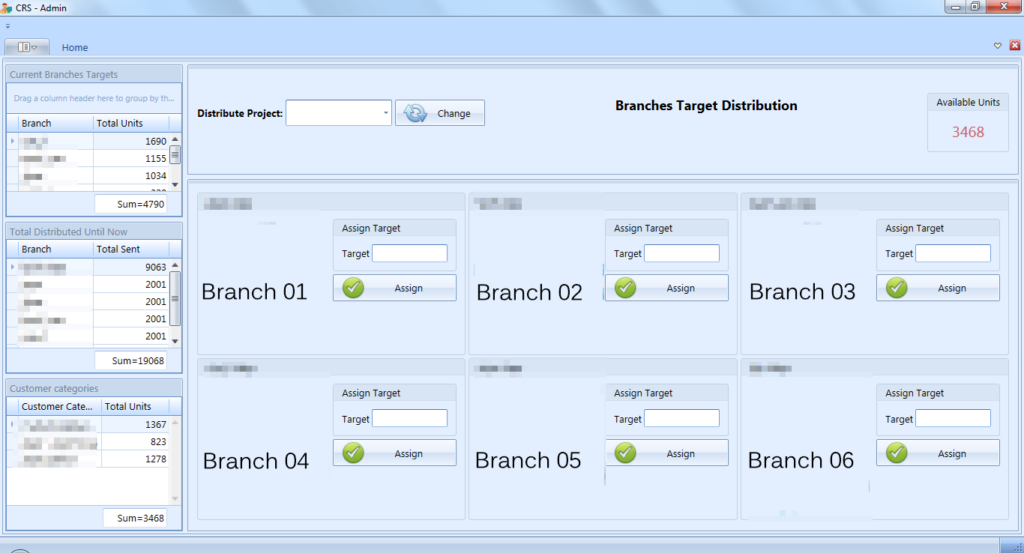
Task: Click the green checkmark on Branch 04 Assign
Action: point(353,452)
